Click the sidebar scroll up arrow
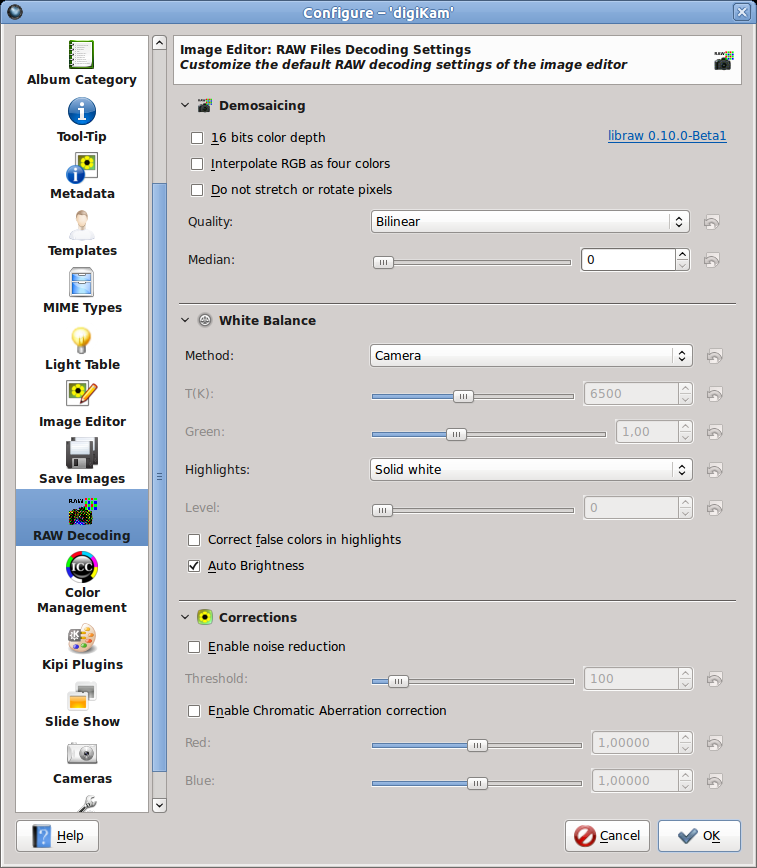757x868 pixels. [159, 43]
